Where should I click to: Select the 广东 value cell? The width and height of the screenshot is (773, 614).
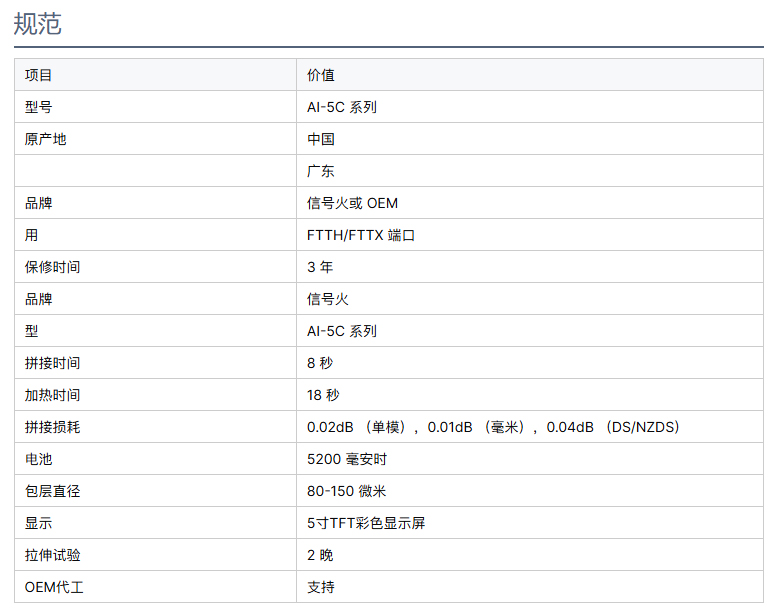[321, 171]
